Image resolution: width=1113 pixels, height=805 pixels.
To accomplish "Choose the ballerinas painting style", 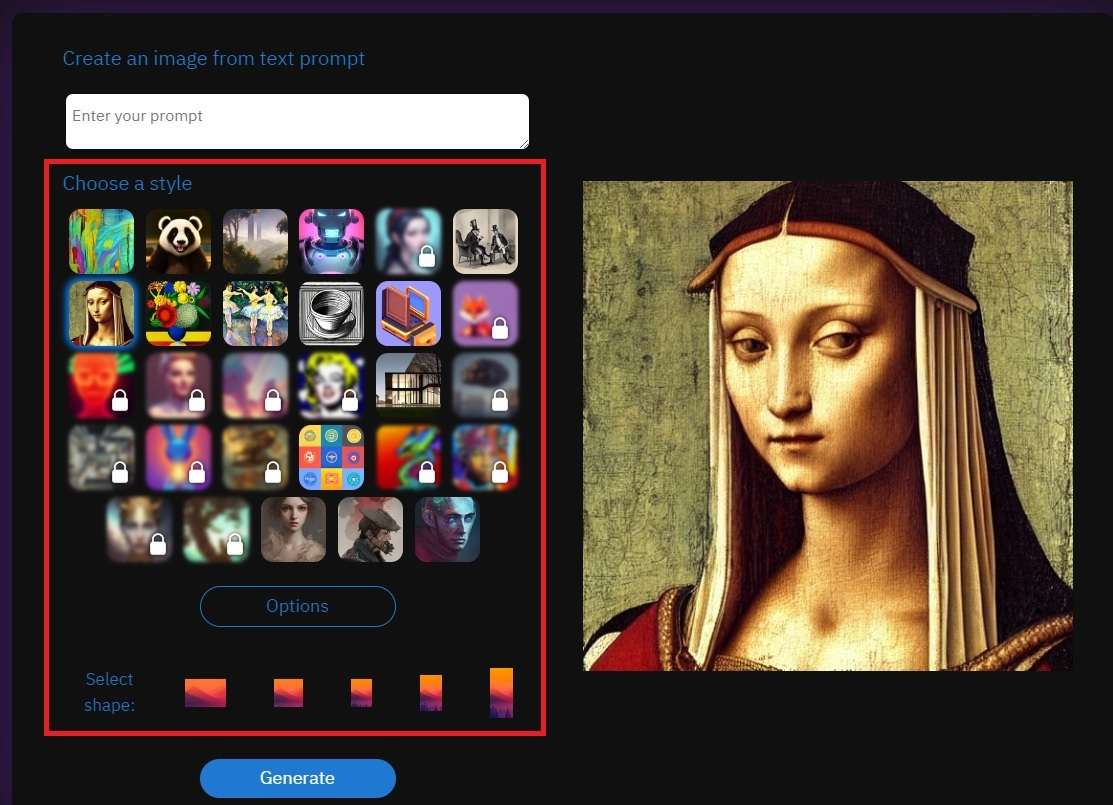I will [x=256, y=314].
